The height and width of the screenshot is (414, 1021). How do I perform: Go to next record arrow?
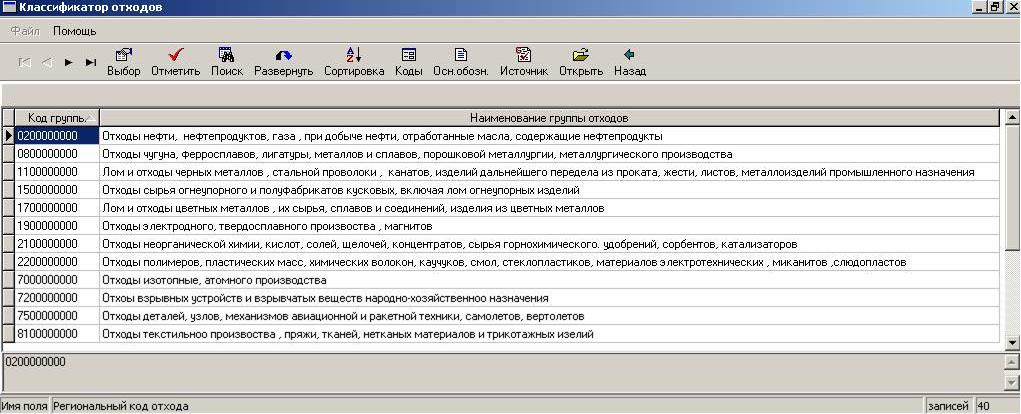(69, 62)
